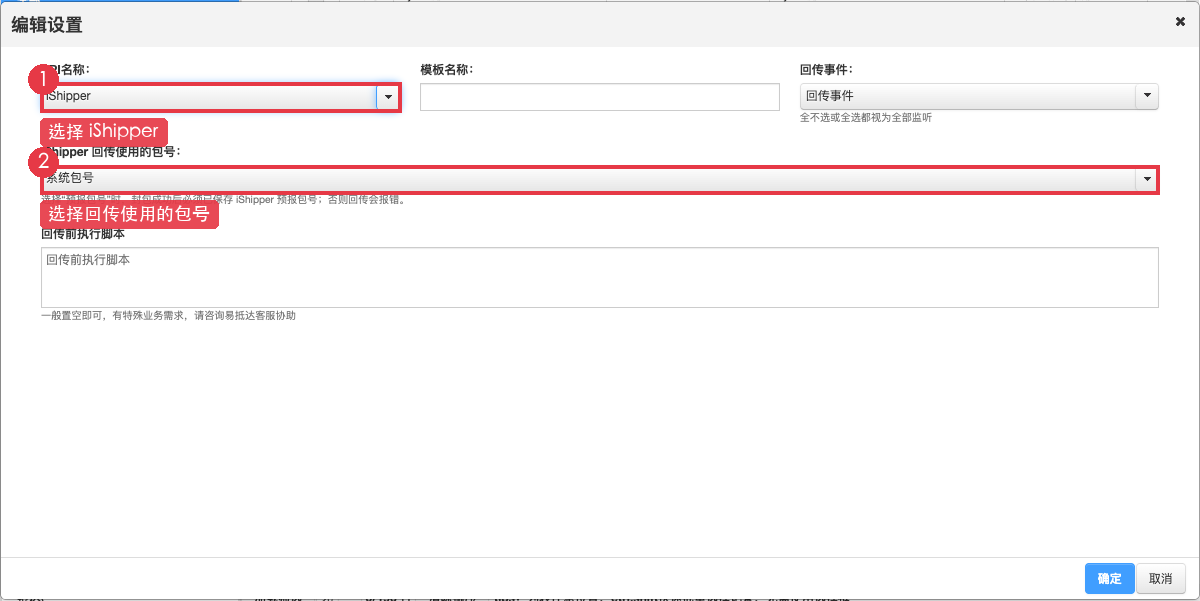Click the 回传前执行脚本 bold label

point(82,234)
